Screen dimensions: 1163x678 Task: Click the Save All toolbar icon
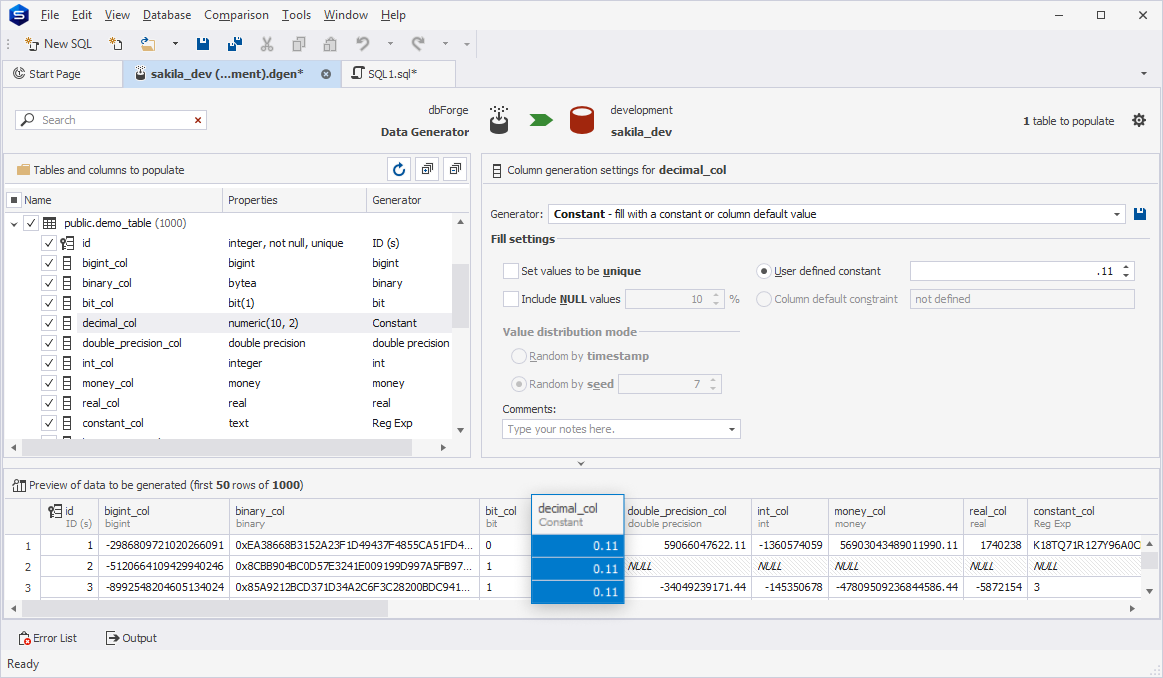(235, 44)
